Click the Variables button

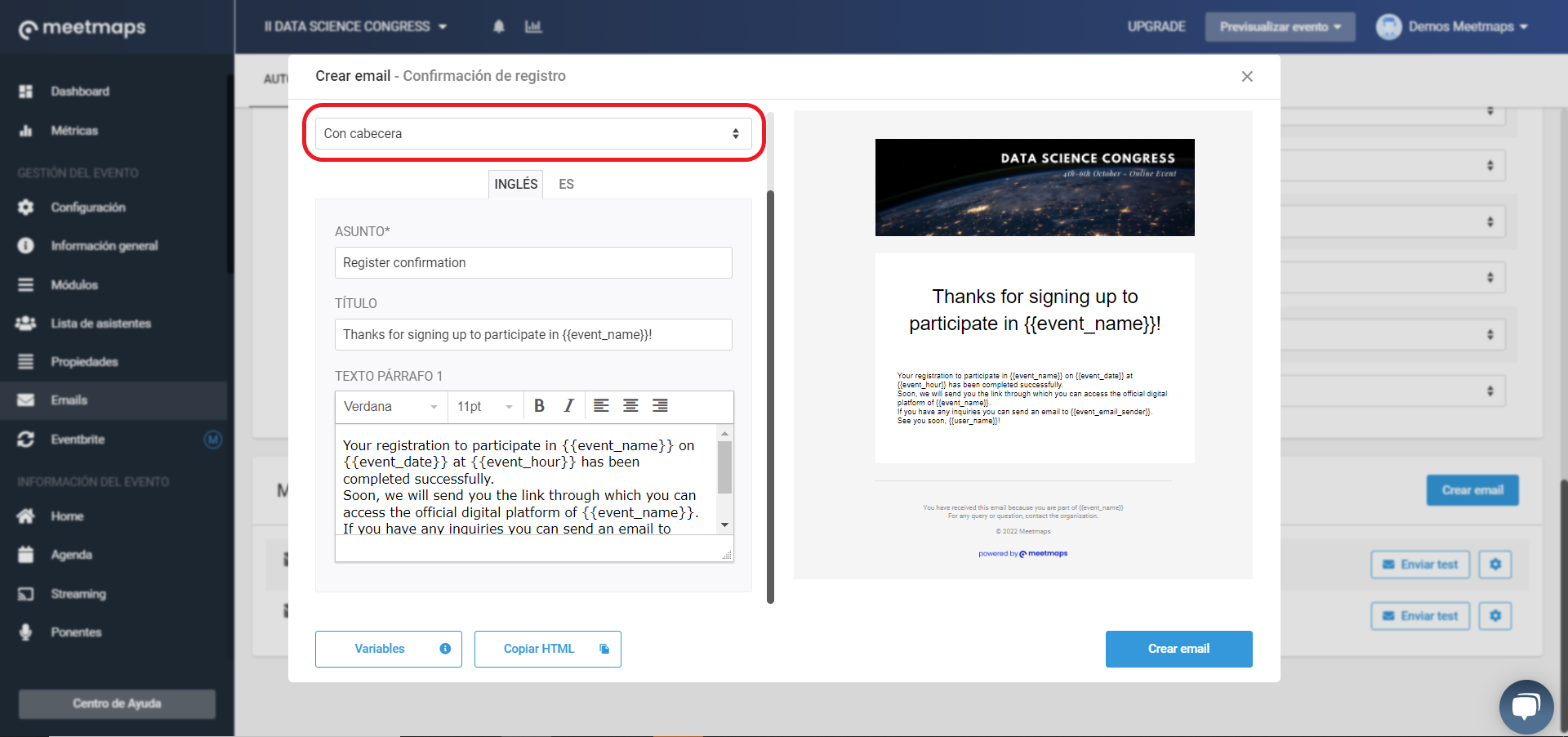point(389,650)
